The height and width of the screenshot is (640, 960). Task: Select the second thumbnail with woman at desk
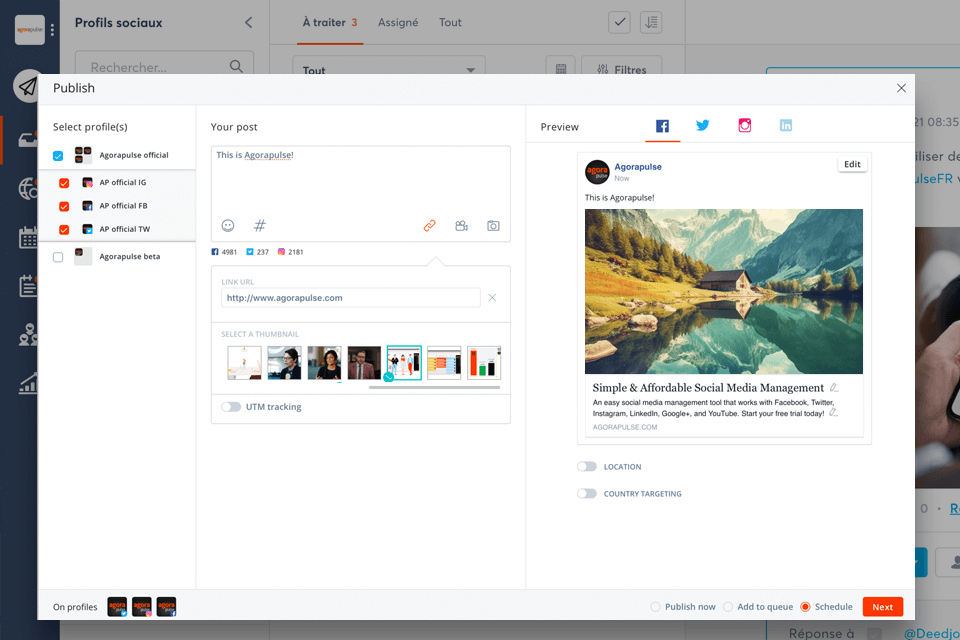point(284,363)
